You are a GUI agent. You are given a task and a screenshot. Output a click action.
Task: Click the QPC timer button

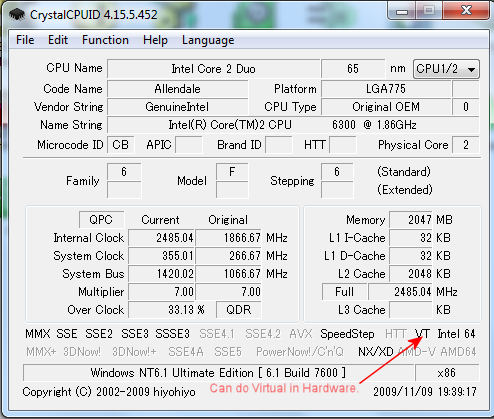point(101,220)
